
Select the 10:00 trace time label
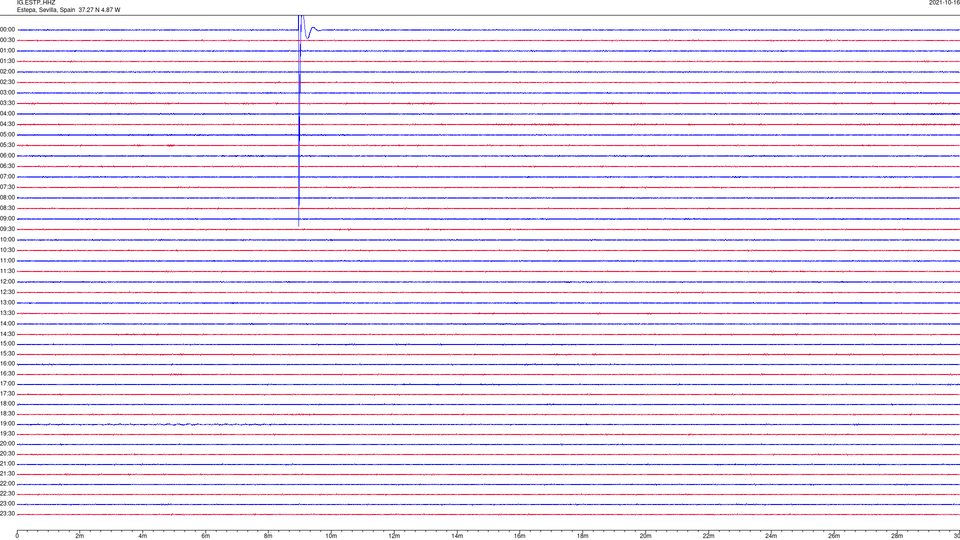7,240
